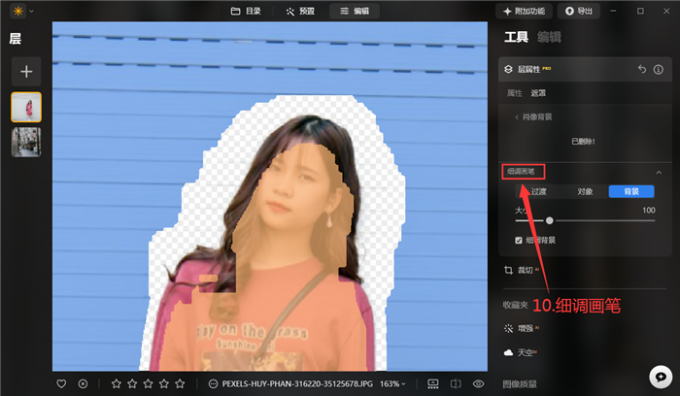Toggle before/after compare view
Viewport: 680px width, 396px height.
tap(455, 384)
